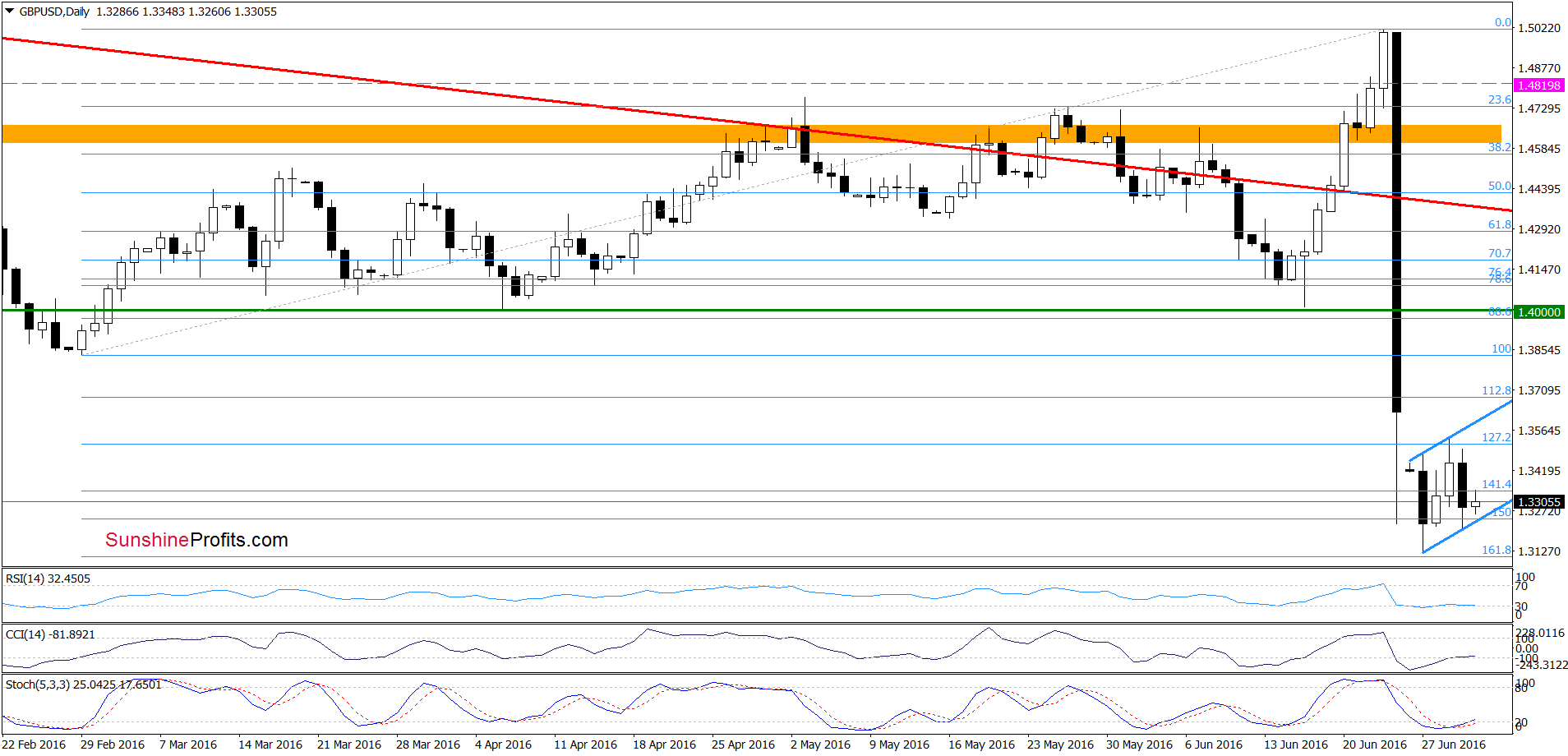Select the 1.50220 price axis value
The image size is (1568, 756).
pos(1539,28)
